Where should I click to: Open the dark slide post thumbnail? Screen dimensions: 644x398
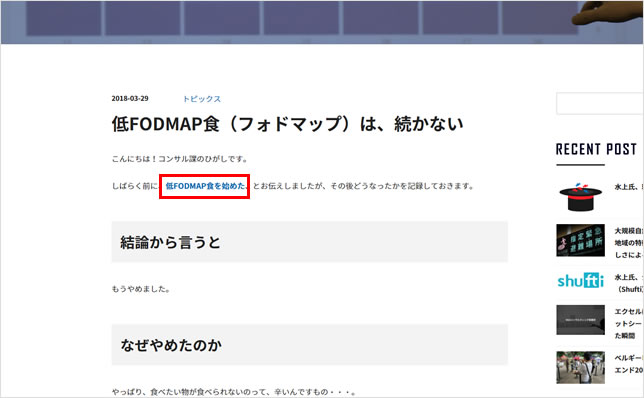[580, 320]
